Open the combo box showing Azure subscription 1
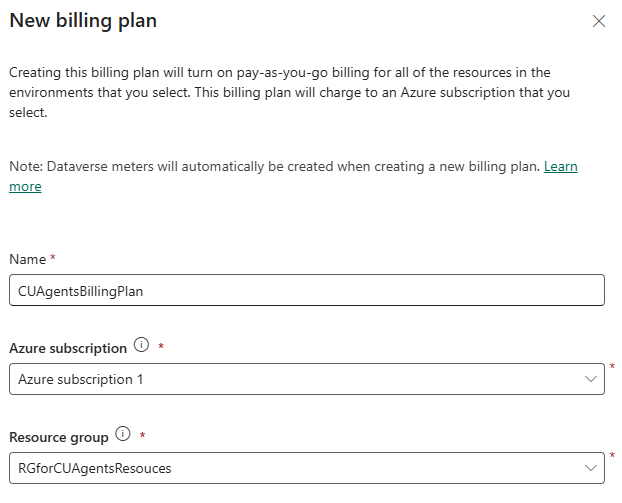The image size is (622, 503). [307, 379]
